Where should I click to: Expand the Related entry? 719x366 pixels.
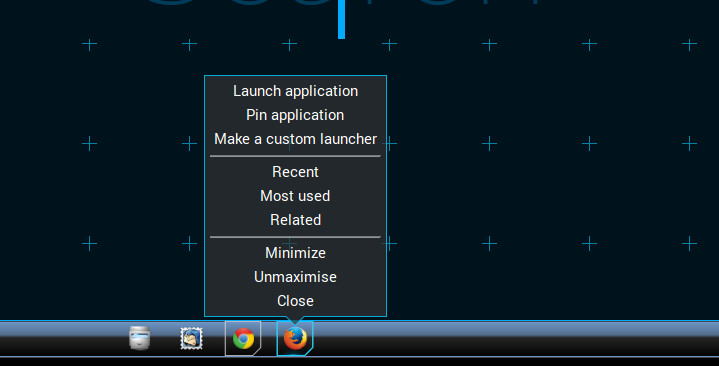click(x=295, y=220)
